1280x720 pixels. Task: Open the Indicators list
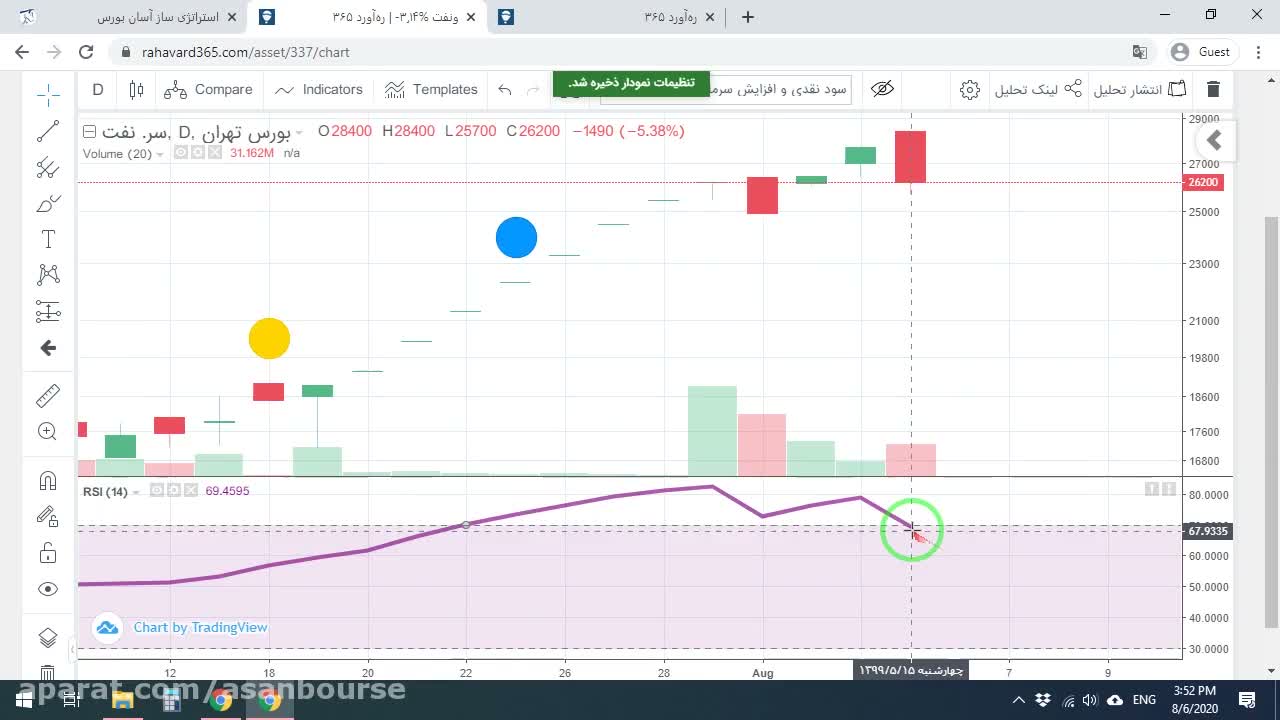pyautogui.click(x=319, y=89)
